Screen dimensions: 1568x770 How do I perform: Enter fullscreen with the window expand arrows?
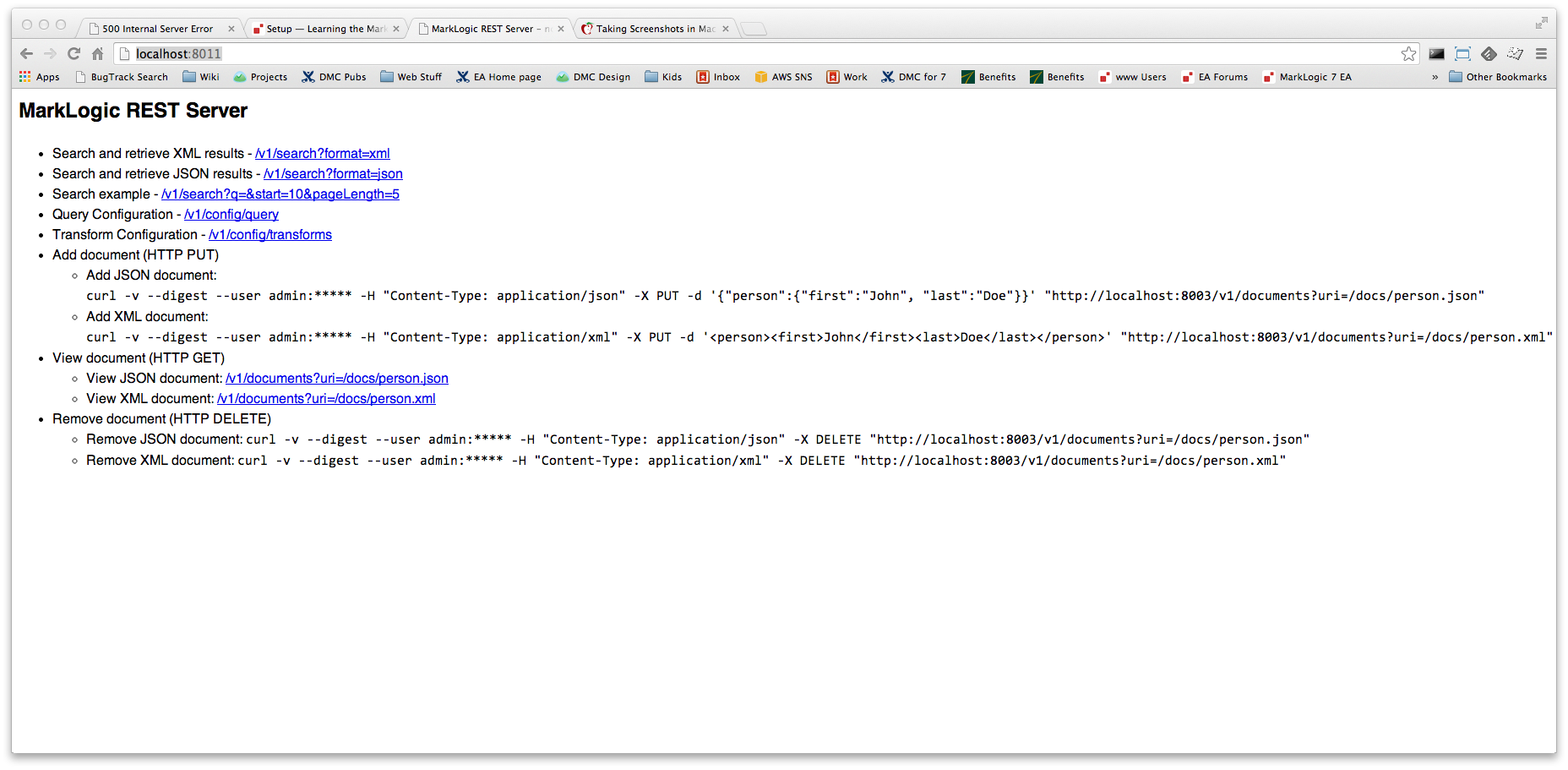pos(1541,24)
